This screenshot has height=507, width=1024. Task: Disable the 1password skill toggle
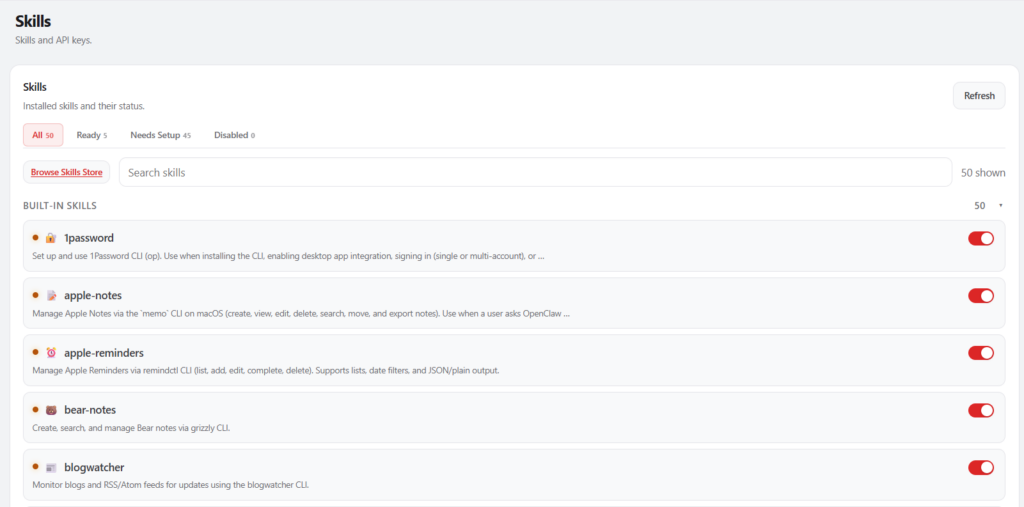coord(980,238)
